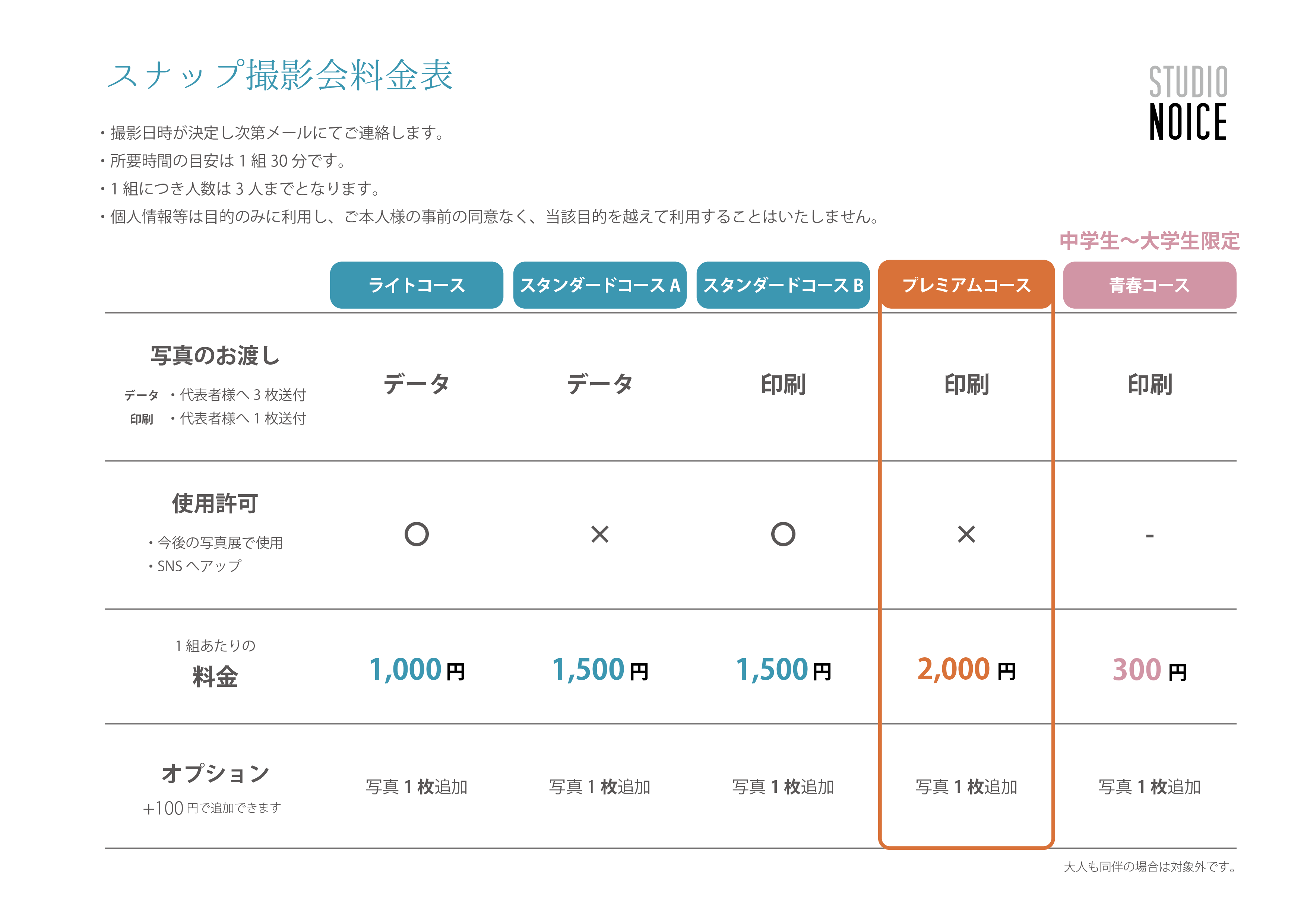The width and height of the screenshot is (1307, 924).
Task: Click the orange 2,000 円 price
Action: tap(966, 670)
